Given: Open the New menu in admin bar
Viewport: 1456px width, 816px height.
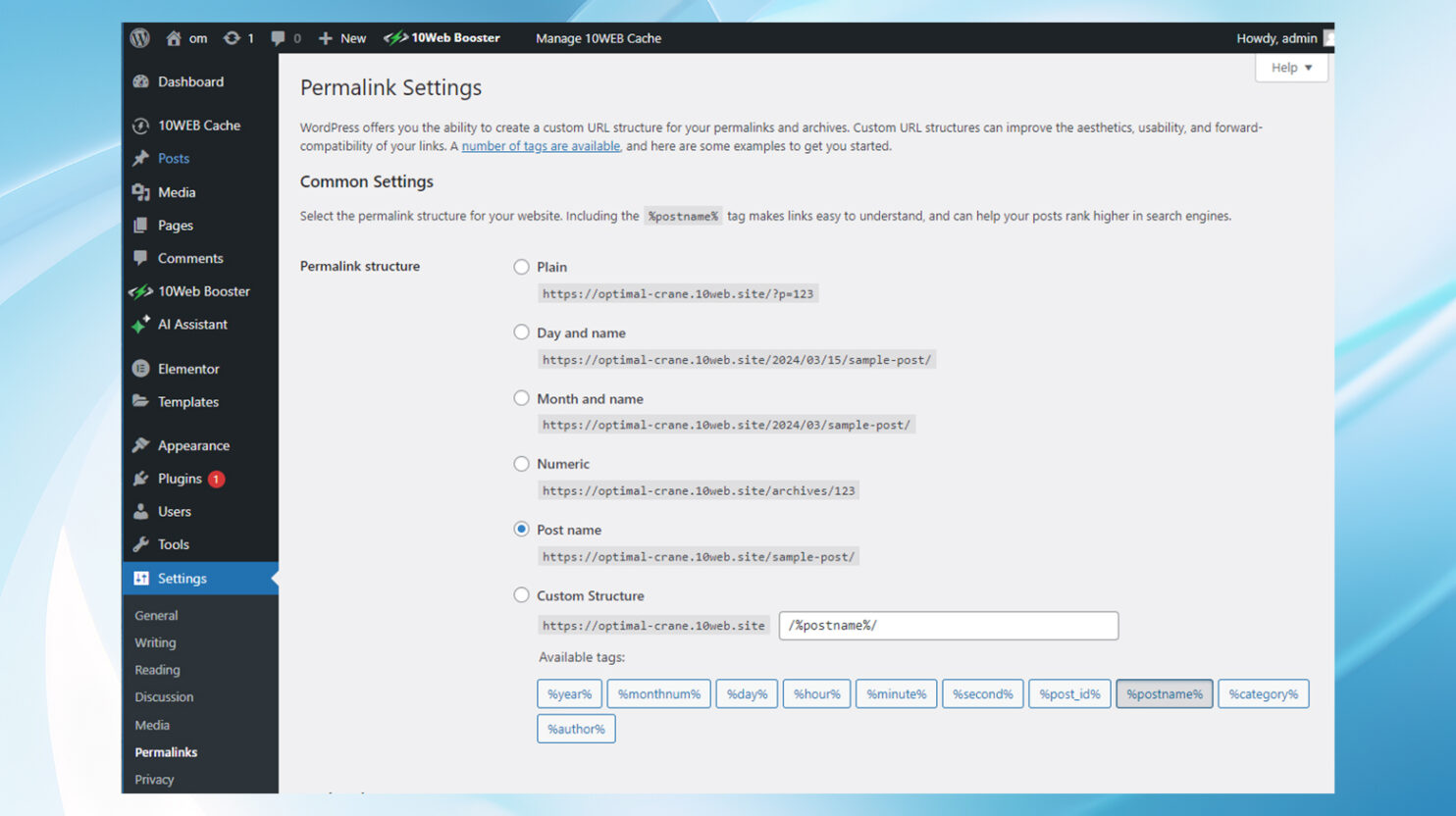Looking at the screenshot, I should [x=341, y=38].
